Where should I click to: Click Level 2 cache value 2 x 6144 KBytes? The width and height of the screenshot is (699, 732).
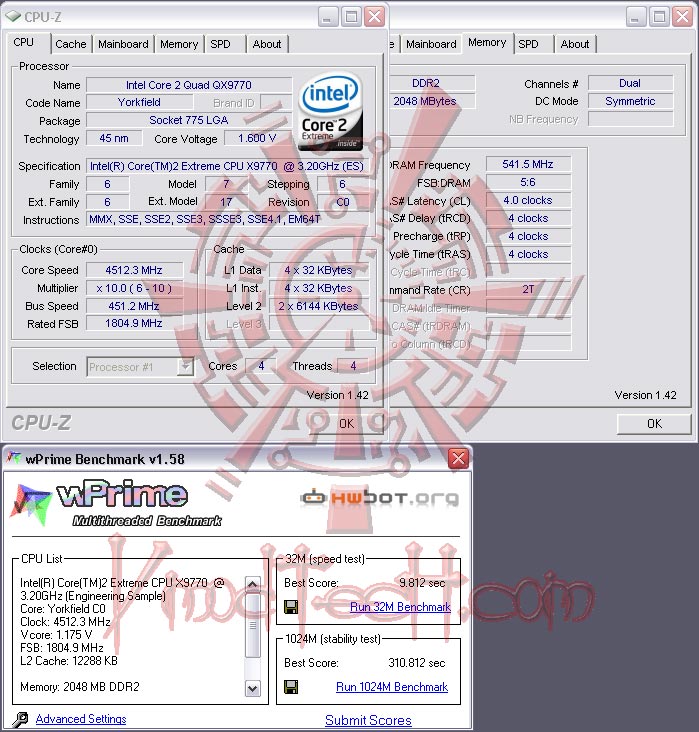[318, 306]
